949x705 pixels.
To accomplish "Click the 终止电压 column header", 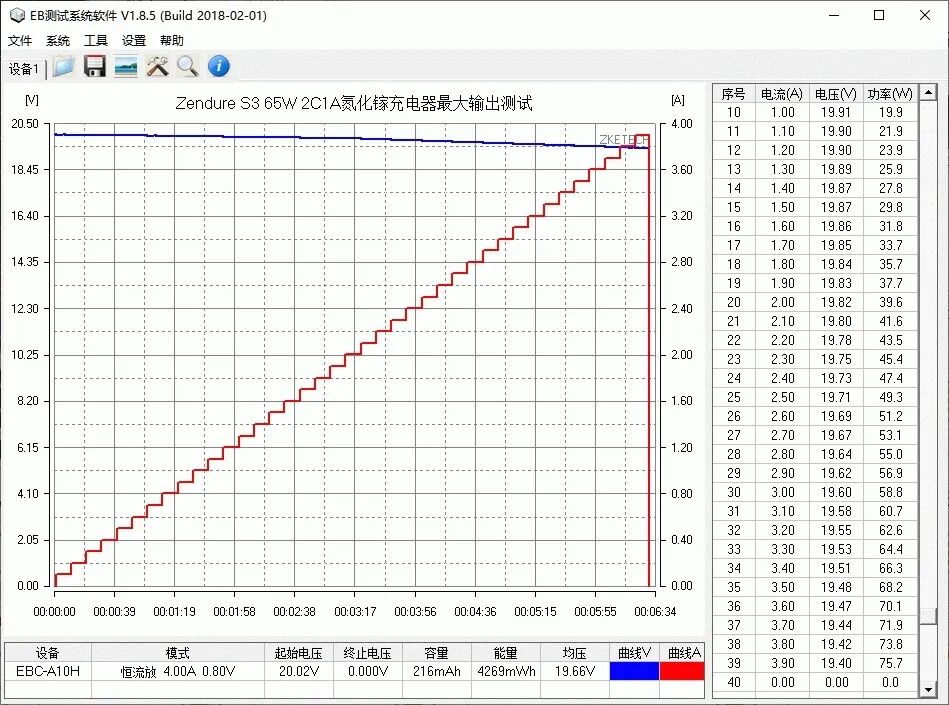I will [367, 652].
